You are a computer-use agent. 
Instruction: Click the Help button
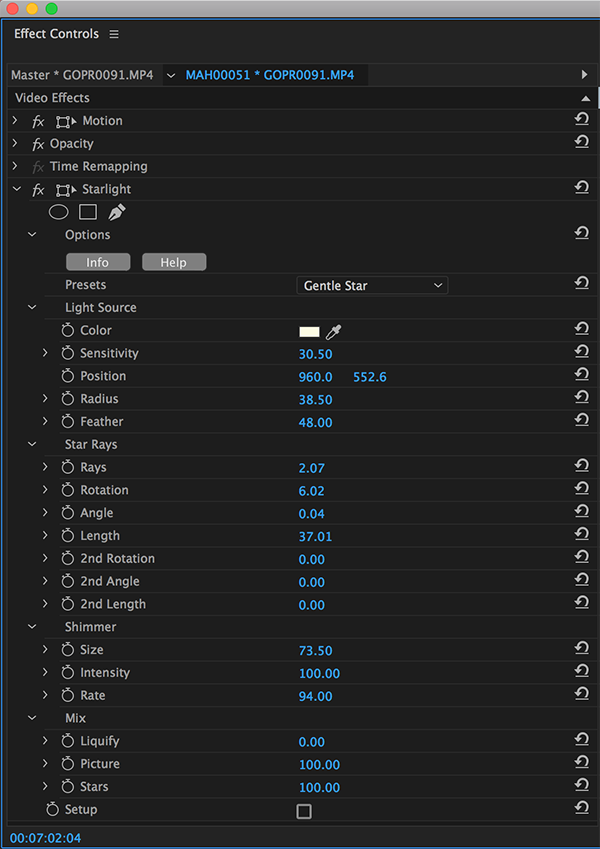coord(174,262)
